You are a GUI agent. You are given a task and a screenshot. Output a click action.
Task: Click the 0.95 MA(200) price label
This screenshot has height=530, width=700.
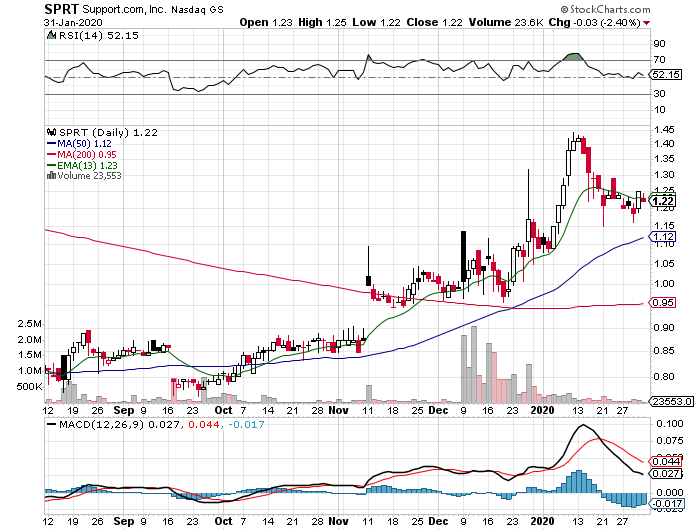[661, 303]
